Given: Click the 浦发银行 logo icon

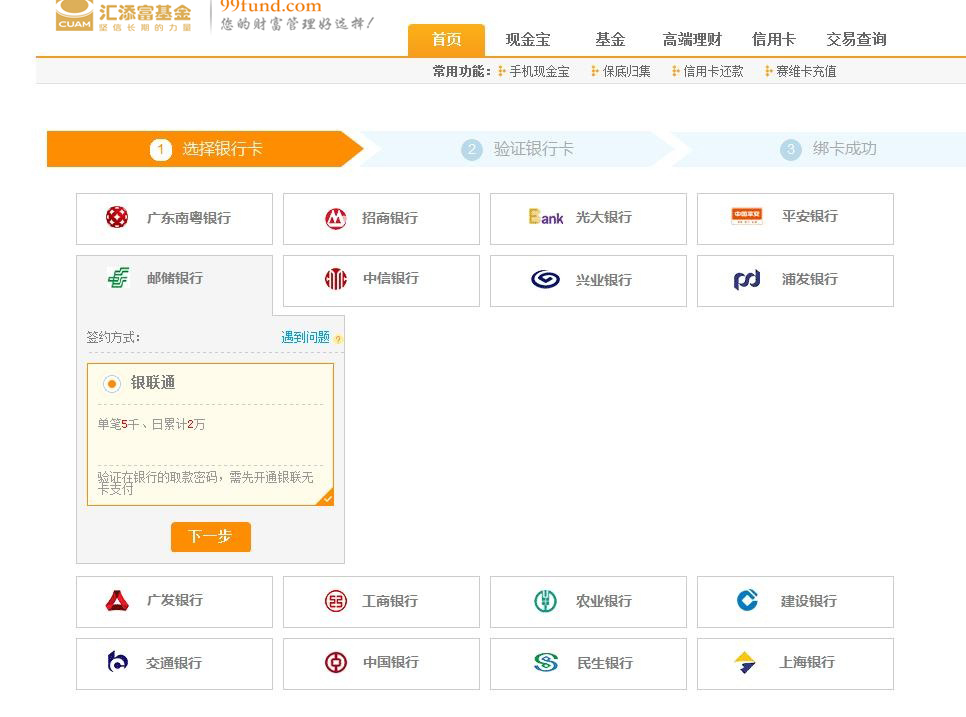Looking at the screenshot, I should [x=747, y=280].
